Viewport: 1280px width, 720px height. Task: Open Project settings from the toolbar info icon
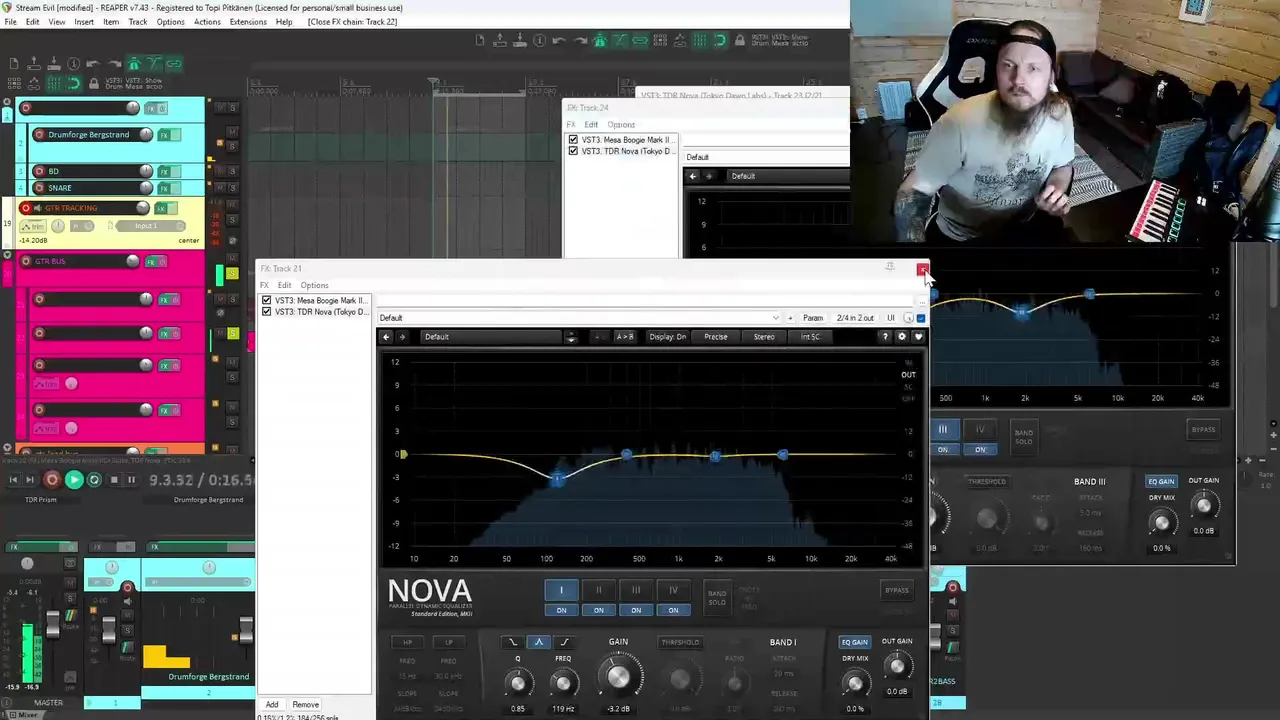74,63
